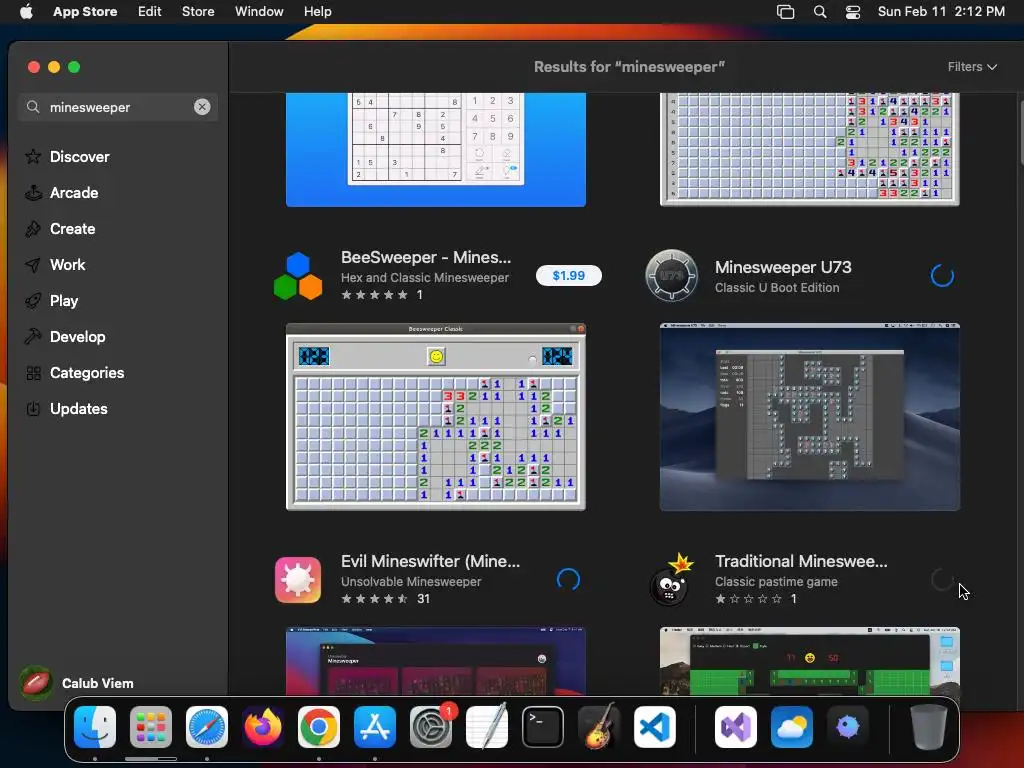Click the Evil Mineswifter 31 ratings stars

(375, 599)
